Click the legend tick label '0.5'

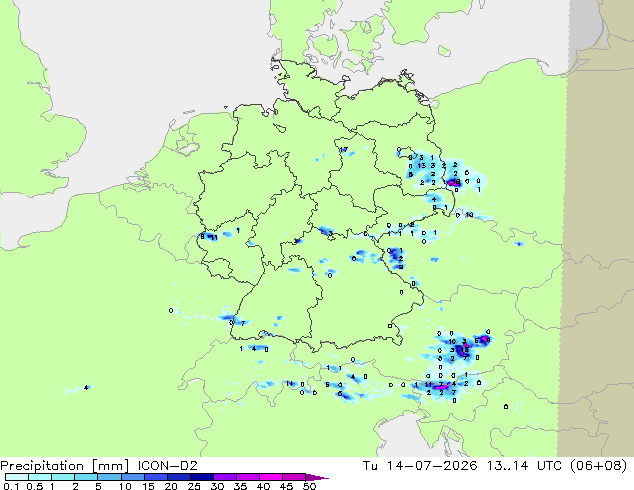coord(35,486)
